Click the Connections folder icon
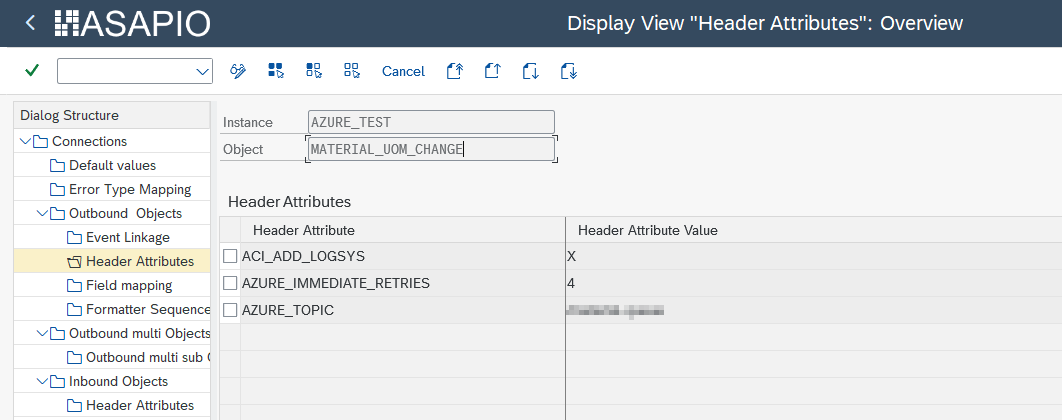 (41, 142)
